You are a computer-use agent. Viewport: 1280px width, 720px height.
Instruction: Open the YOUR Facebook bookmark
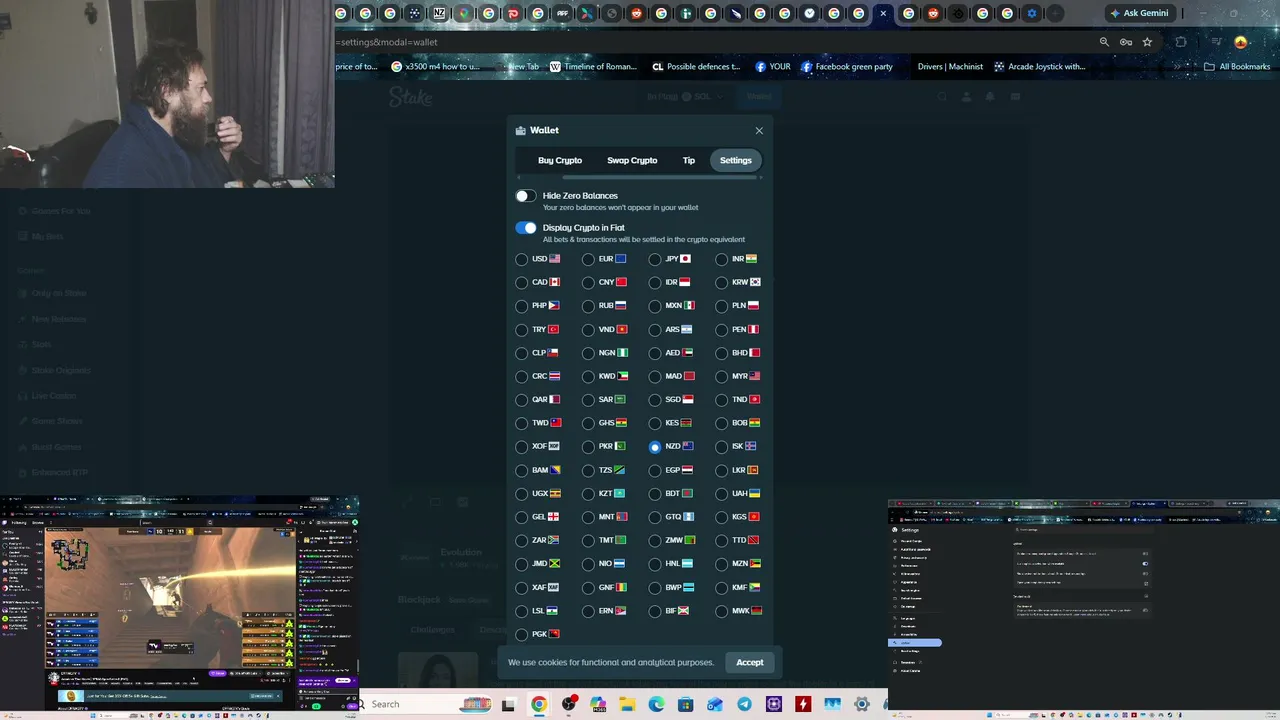[773, 67]
